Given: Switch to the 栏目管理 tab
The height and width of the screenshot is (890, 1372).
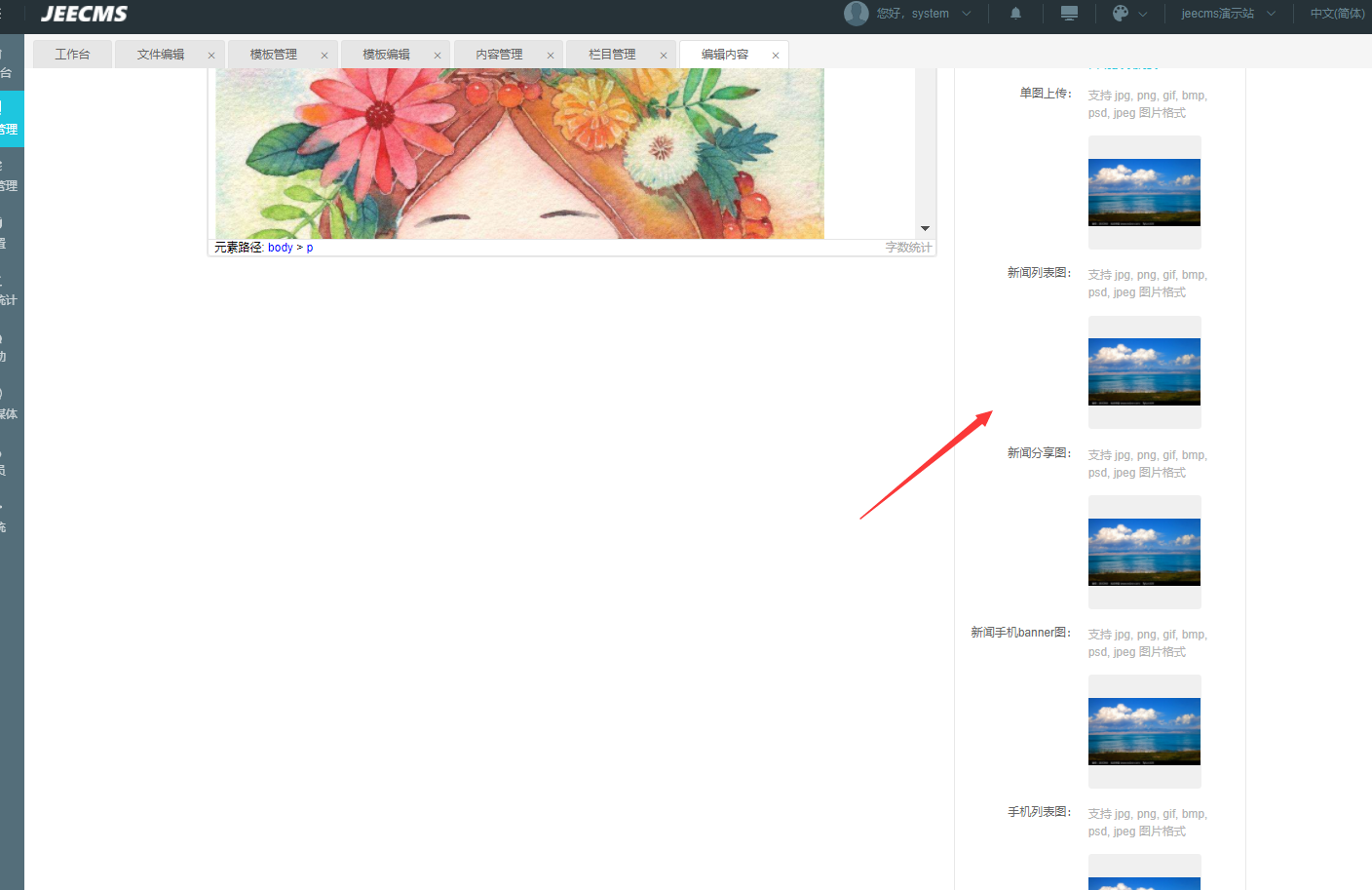Looking at the screenshot, I should coord(613,55).
